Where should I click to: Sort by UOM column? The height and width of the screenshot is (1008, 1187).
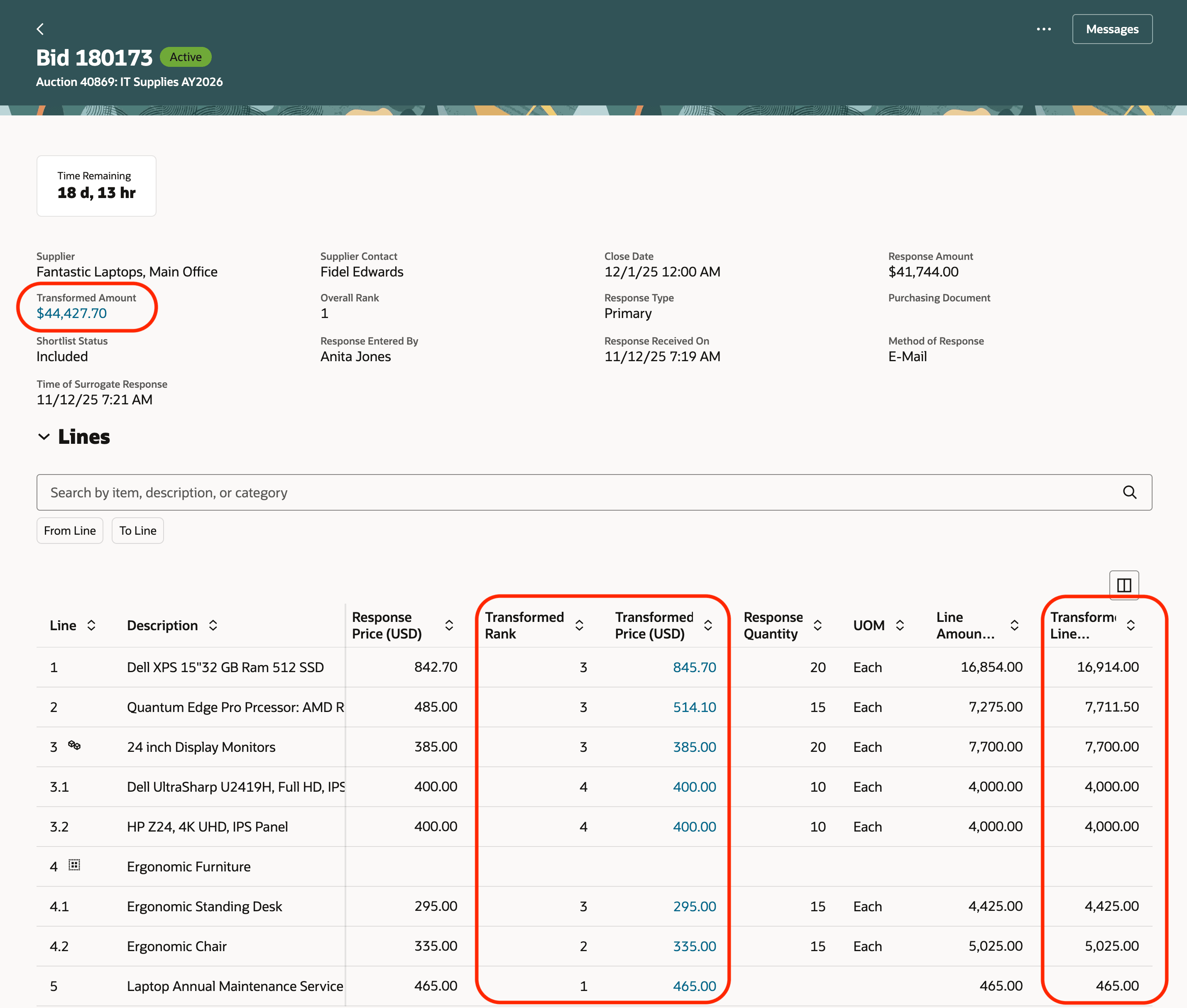[900, 626]
